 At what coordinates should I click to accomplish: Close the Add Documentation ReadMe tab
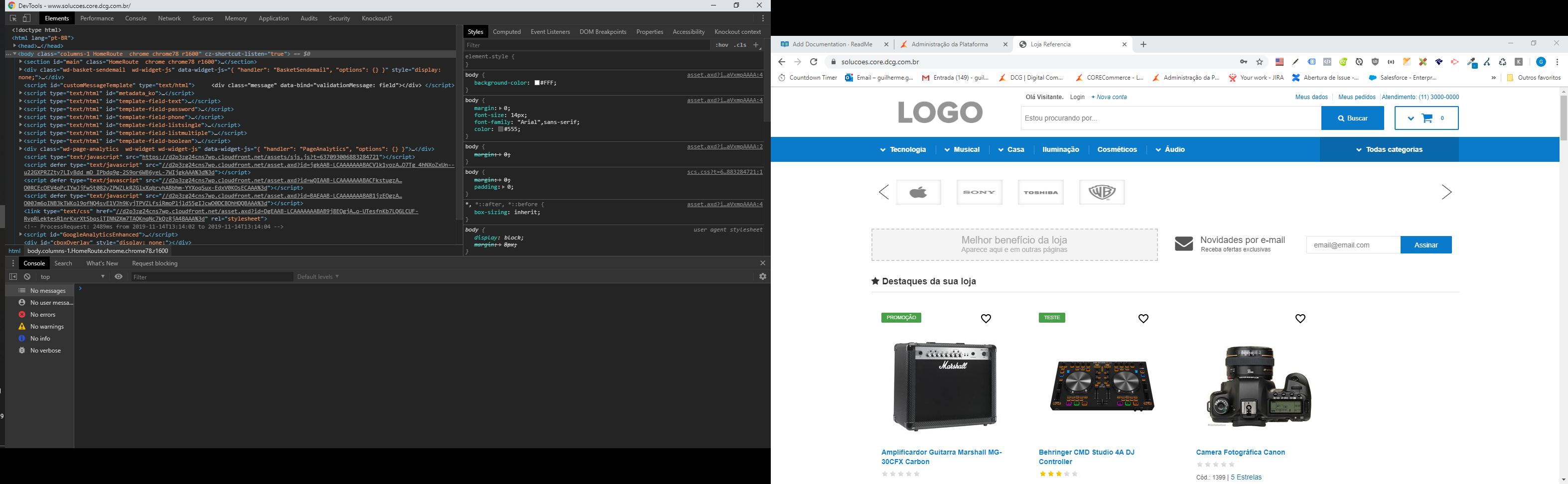click(x=886, y=44)
